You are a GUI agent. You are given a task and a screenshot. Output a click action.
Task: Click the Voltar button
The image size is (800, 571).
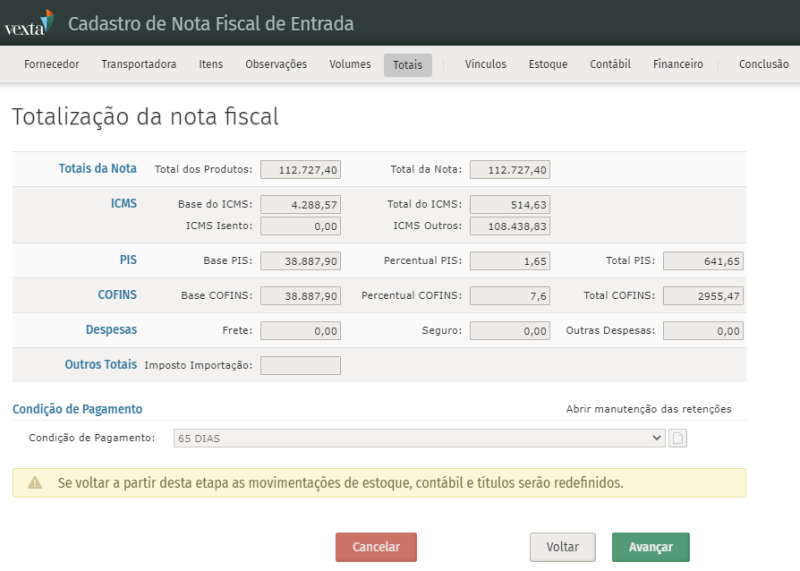click(562, 547)
